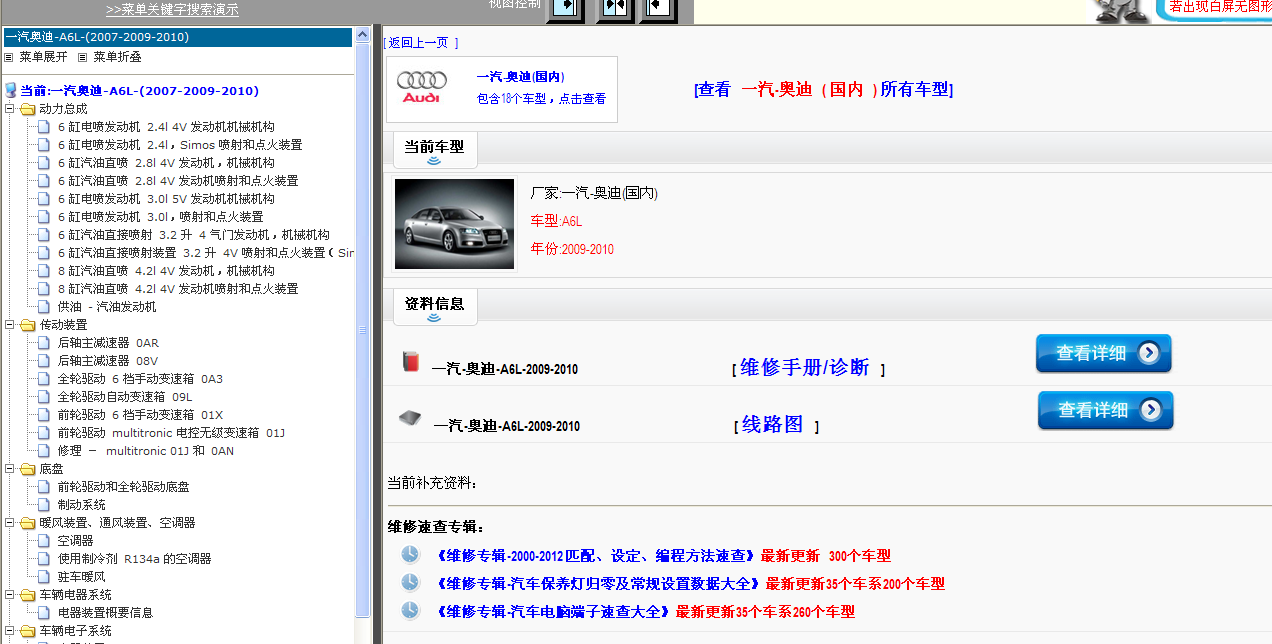Image resolution: width=1272 pixels, height=644 pixels.
Task: Click the clock icon beside 匹配、设定、编程方法速查
Action: point(410,554)
